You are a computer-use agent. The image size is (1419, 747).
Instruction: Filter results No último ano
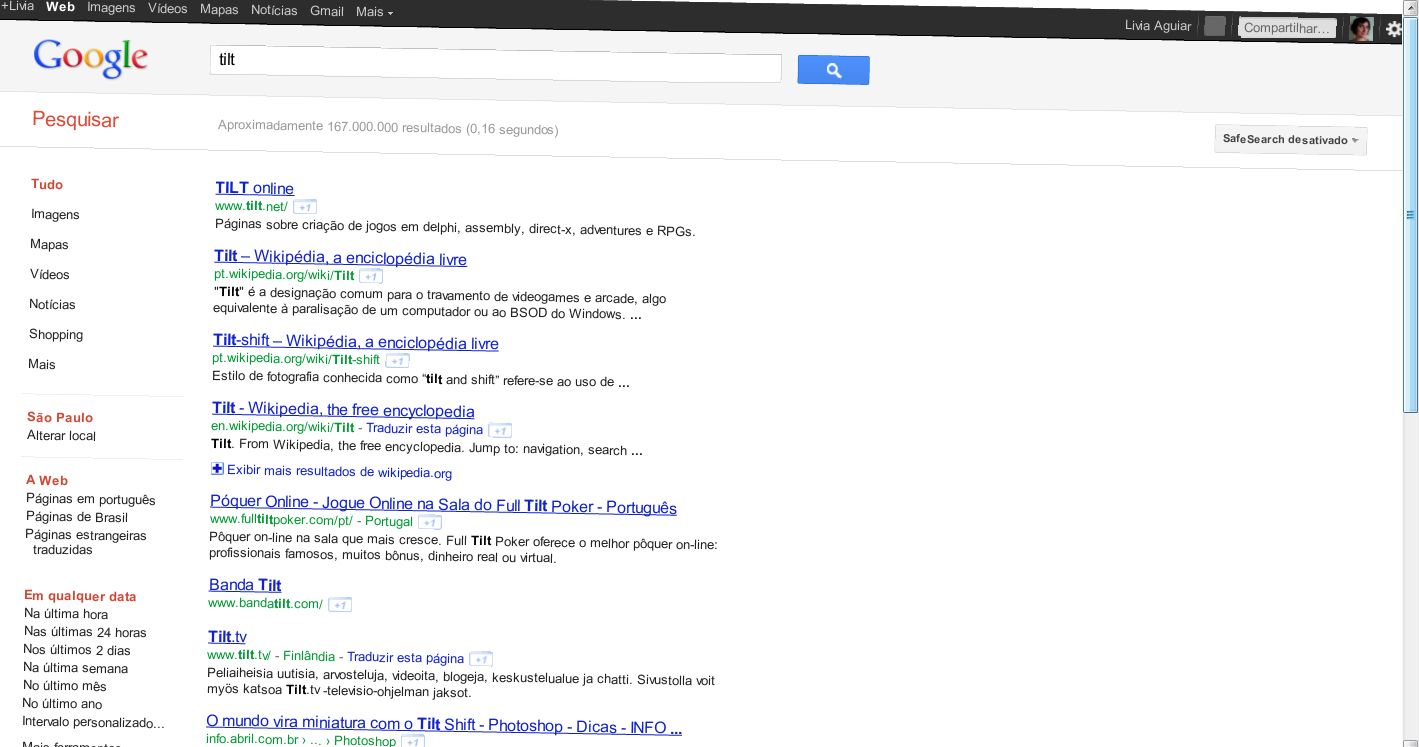(x=62, y=704)
